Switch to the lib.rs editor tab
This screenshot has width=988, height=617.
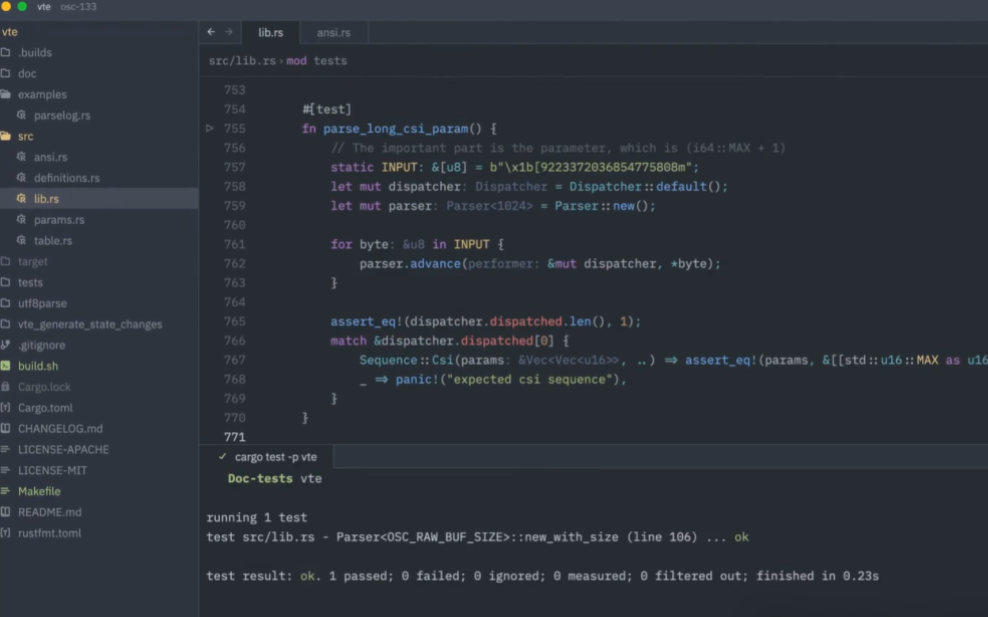[270, 32]
